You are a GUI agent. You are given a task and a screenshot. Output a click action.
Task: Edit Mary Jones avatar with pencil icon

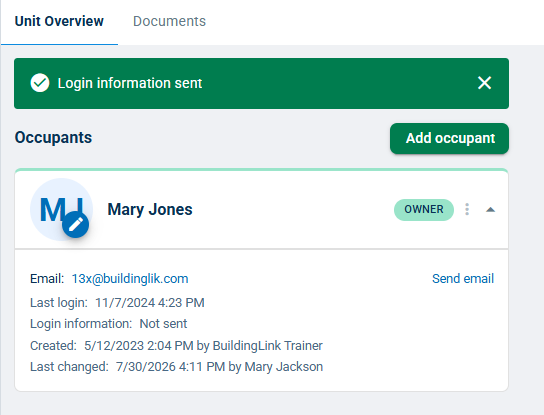click(75, 225)
